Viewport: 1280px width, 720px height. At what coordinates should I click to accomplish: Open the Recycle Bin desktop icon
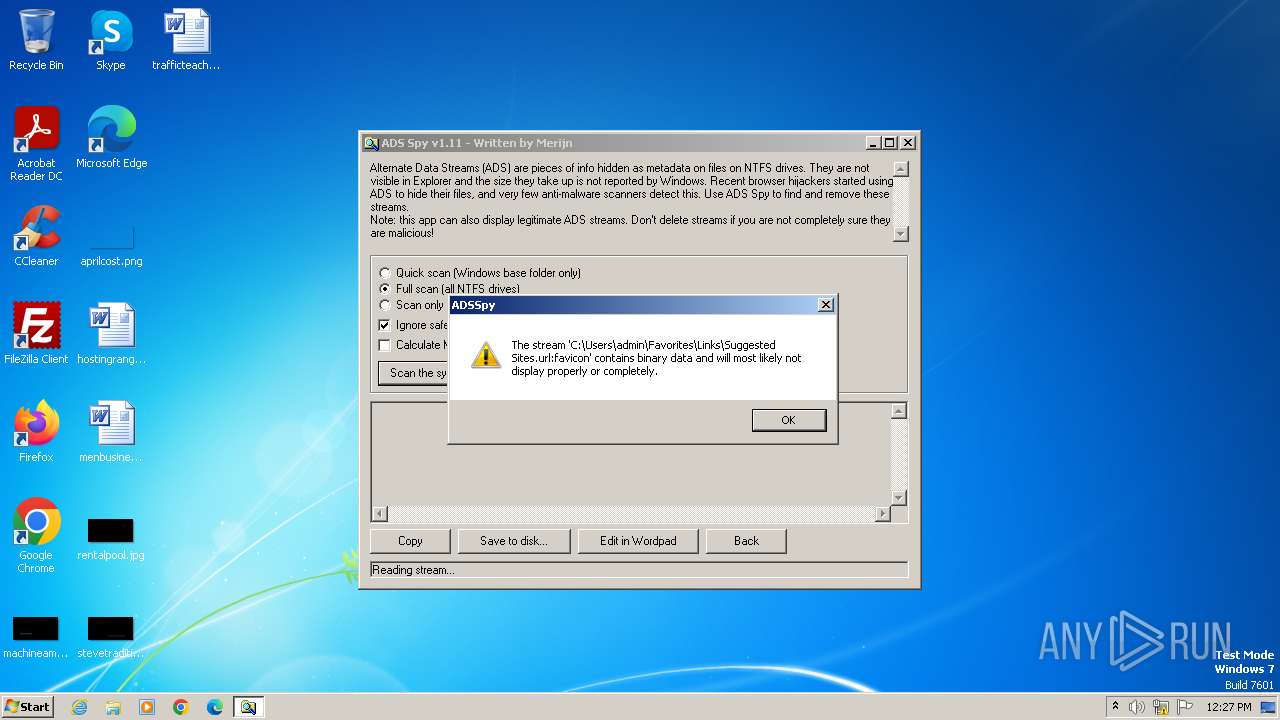36,40
